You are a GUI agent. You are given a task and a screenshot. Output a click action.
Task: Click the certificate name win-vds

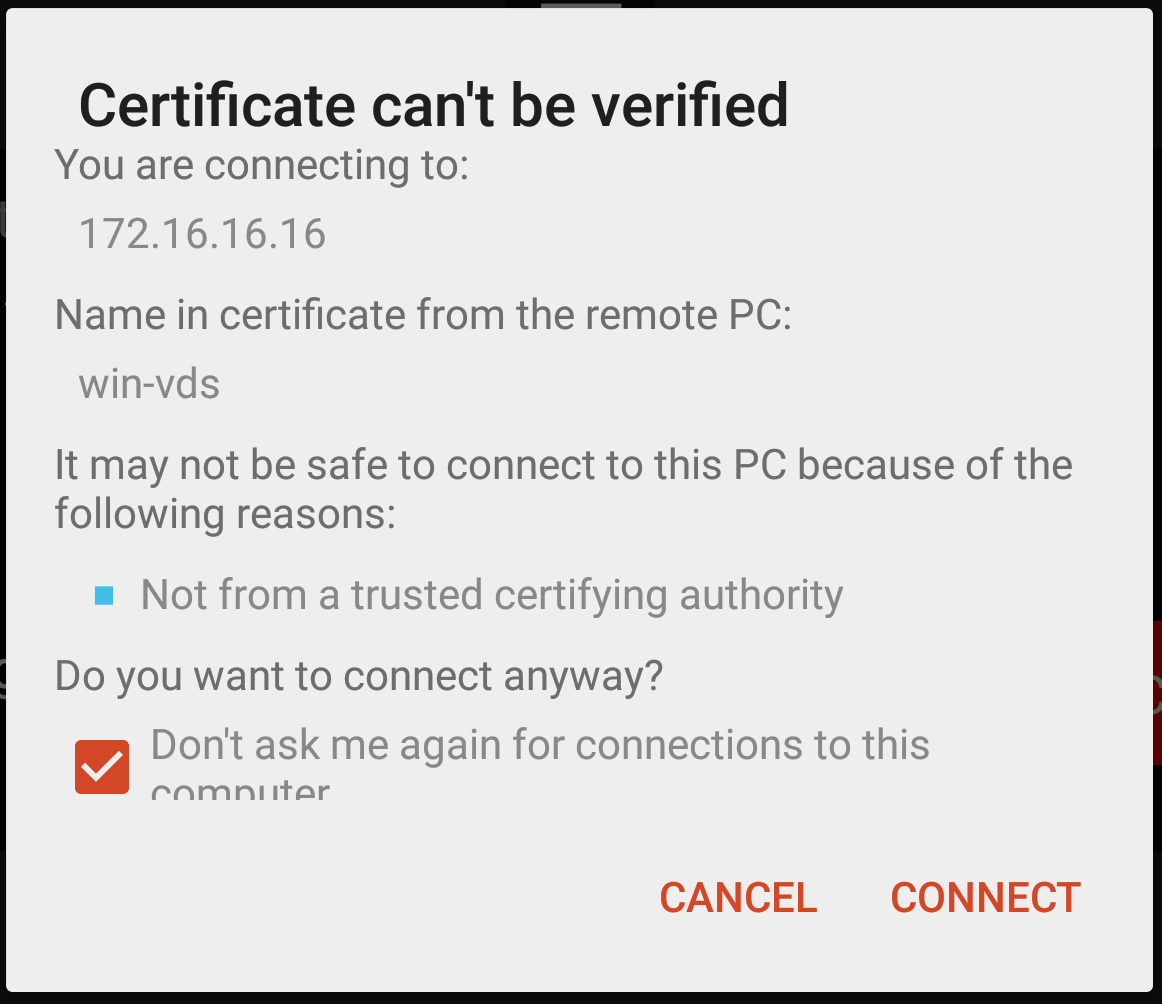point(149,384)
